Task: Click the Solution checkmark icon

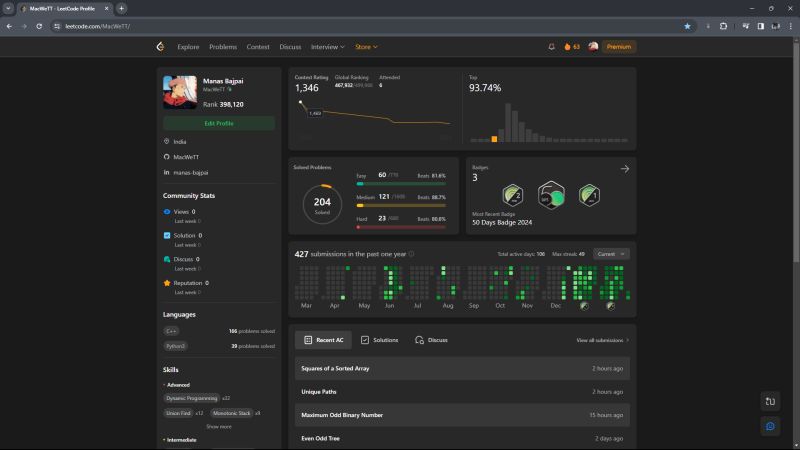Action: (167, 235)
